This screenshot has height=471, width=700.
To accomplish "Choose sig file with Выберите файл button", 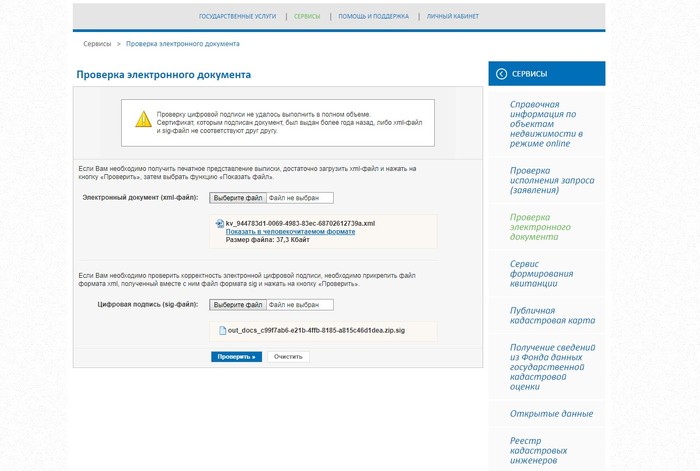I will (x=238, y=304).
